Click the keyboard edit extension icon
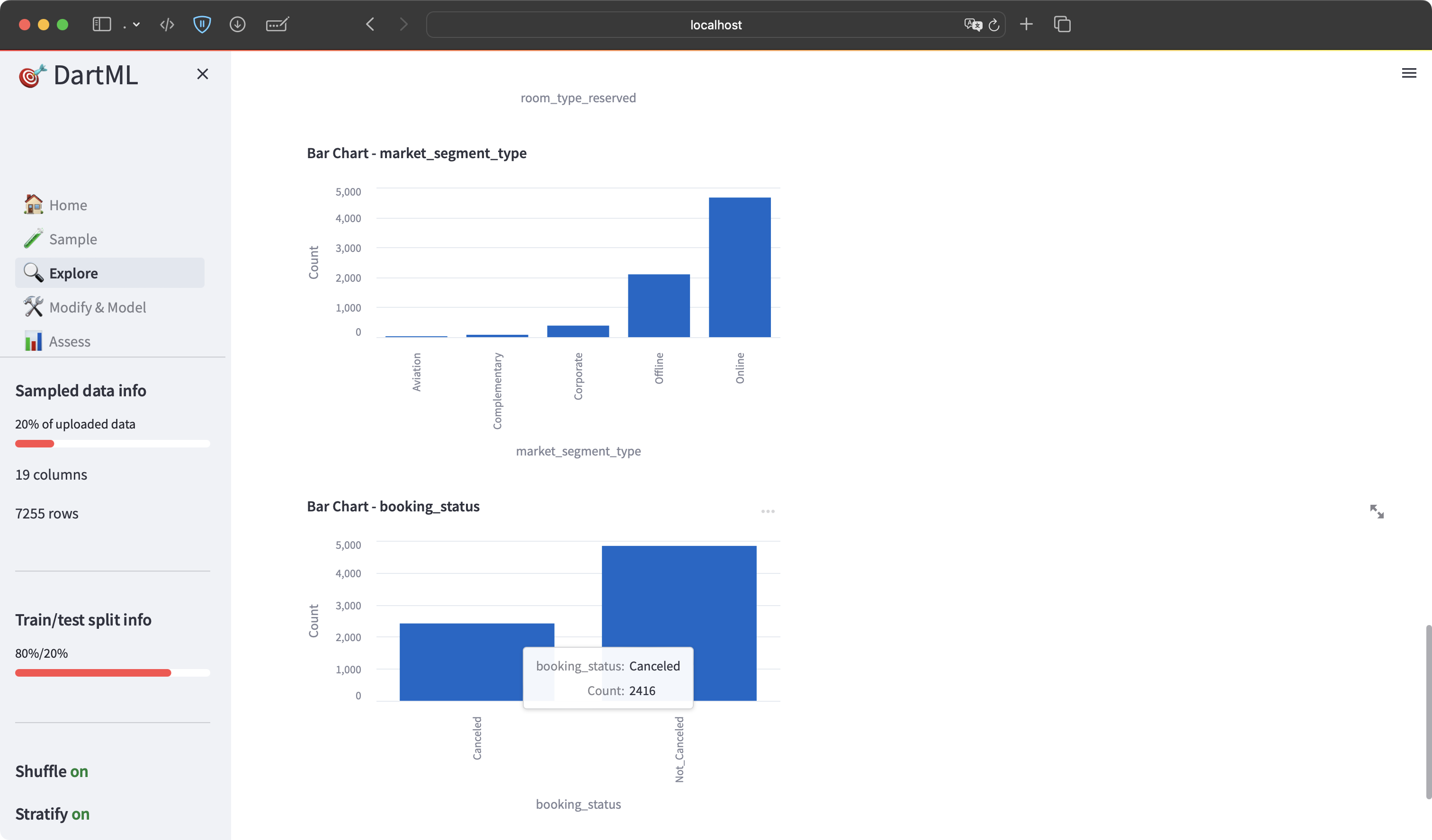Viewport: 1432px width, 840px height. 277,25
